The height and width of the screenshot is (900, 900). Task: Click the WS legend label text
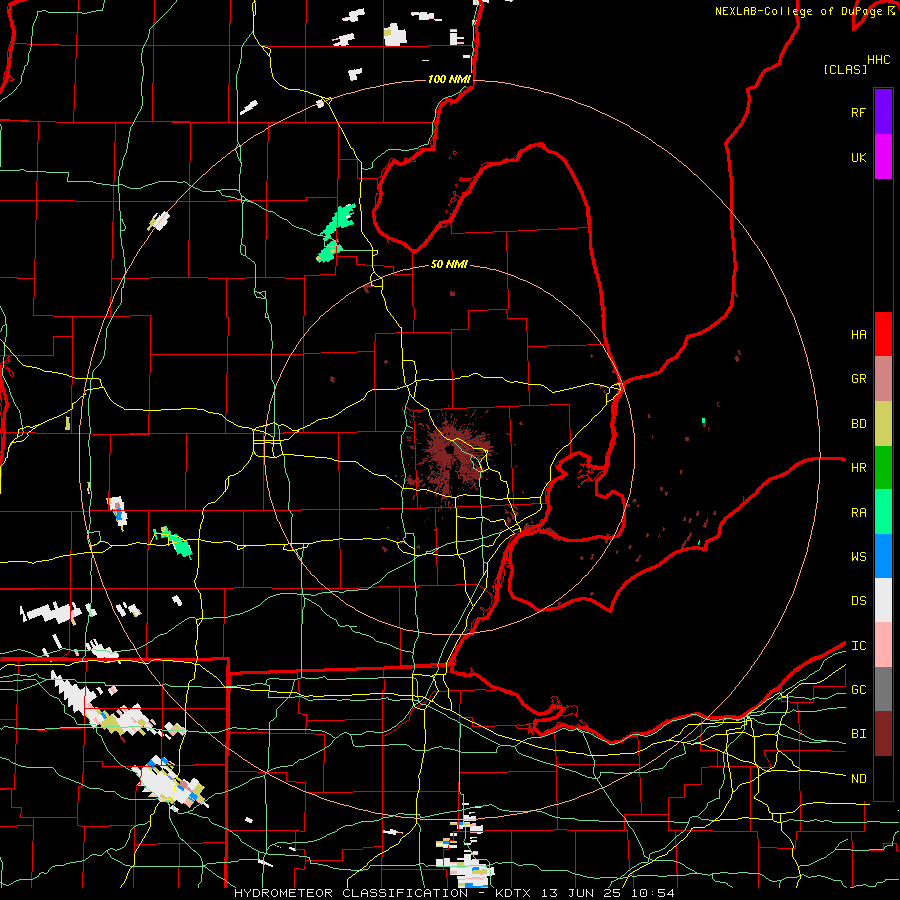858,556
